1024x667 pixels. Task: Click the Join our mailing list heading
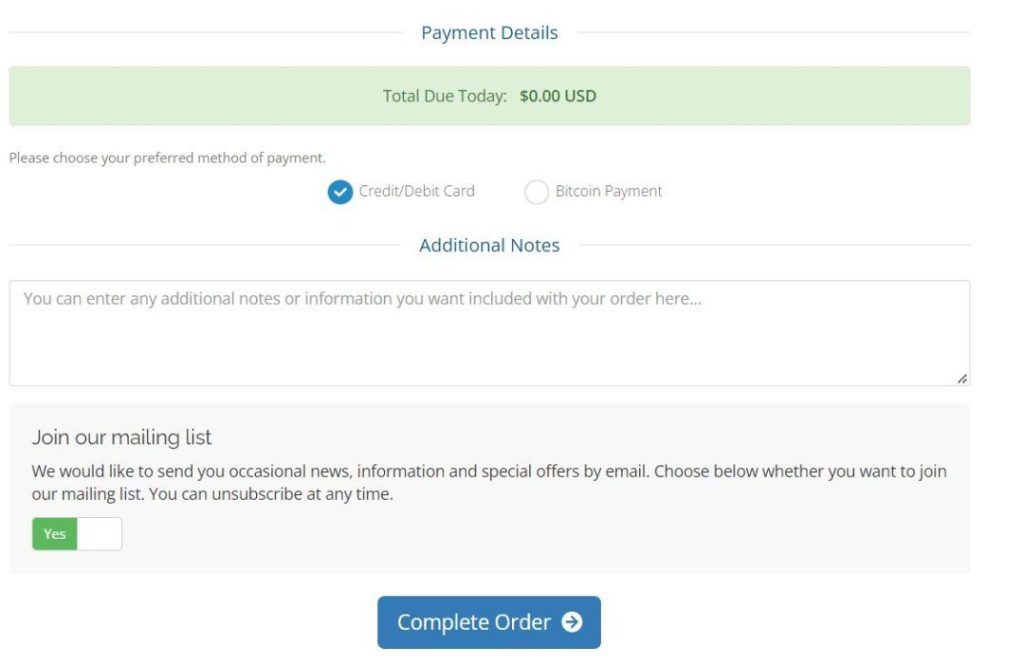122,437
